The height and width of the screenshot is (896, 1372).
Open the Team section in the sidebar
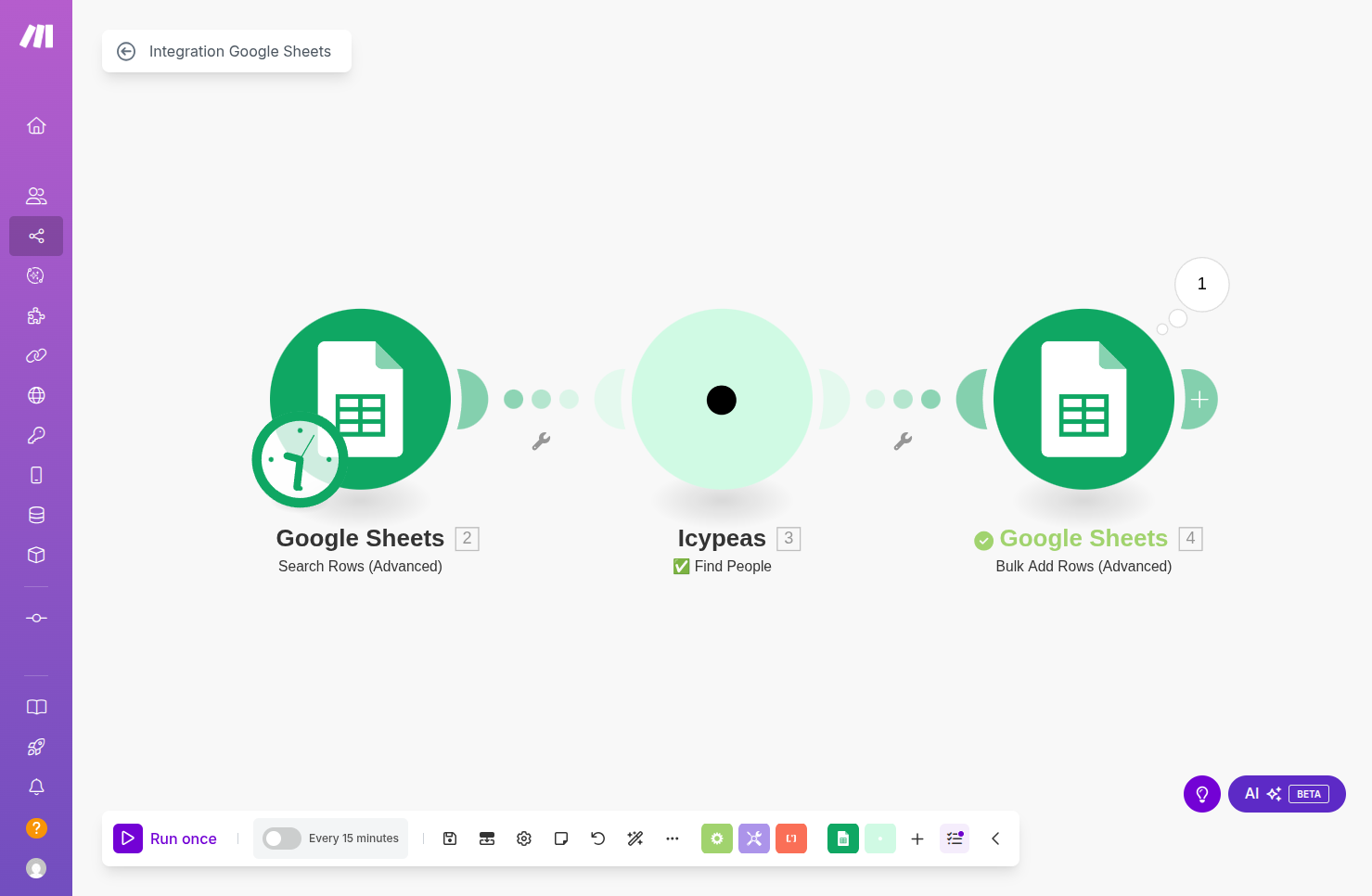tap(36, 196)
